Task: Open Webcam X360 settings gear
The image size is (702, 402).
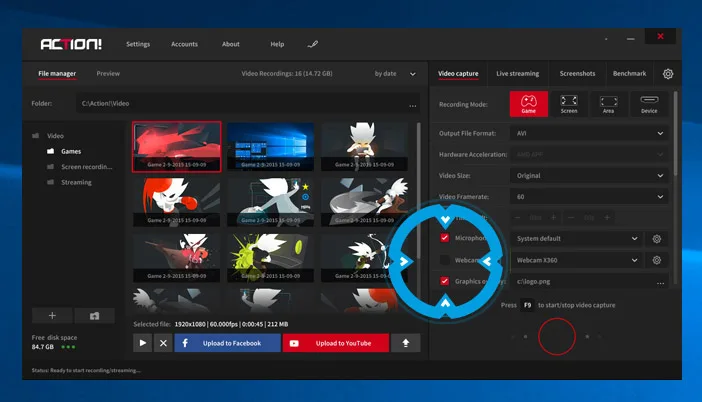Action: (657, 260)
